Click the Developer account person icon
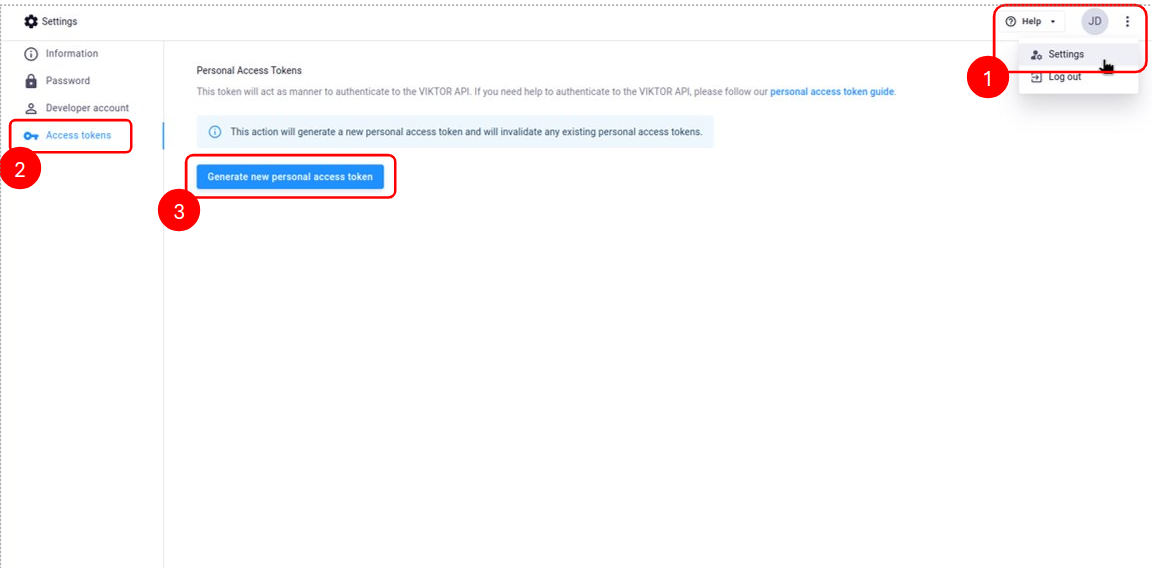Viewport: 1152px width, 568px height. click(31, 108)
